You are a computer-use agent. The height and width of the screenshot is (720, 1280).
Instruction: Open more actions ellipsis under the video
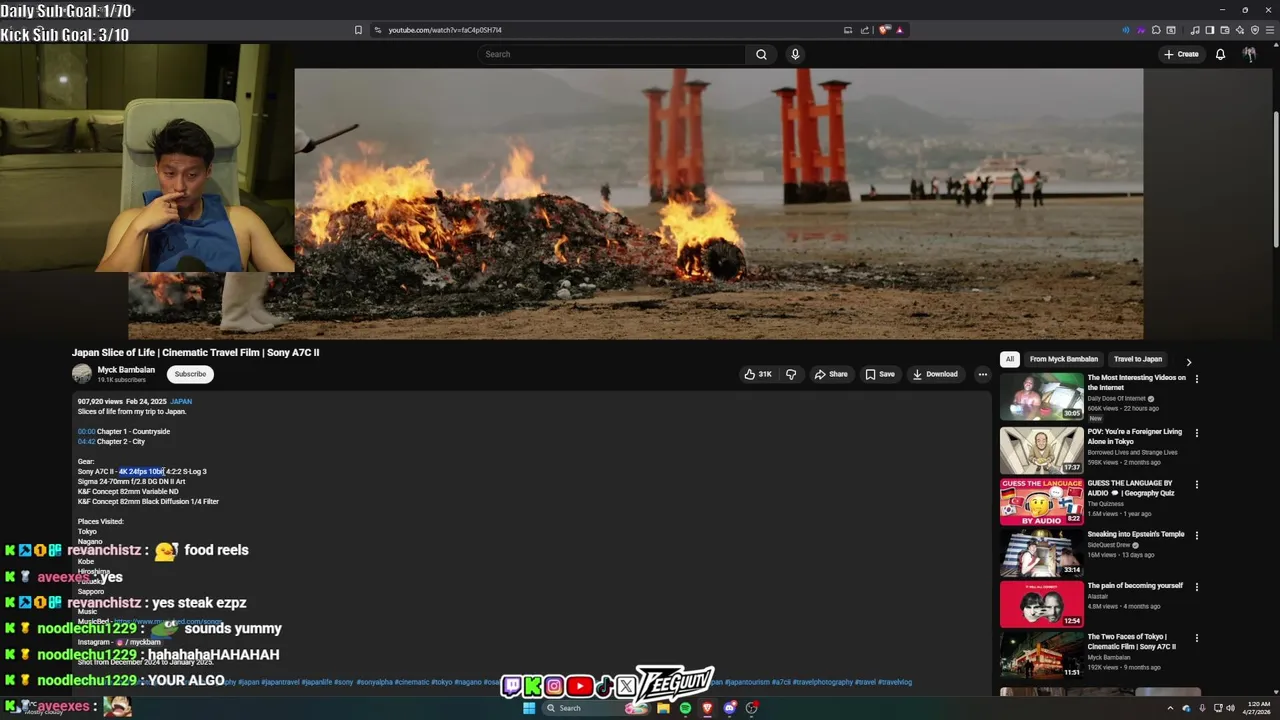tap(982, 374)
